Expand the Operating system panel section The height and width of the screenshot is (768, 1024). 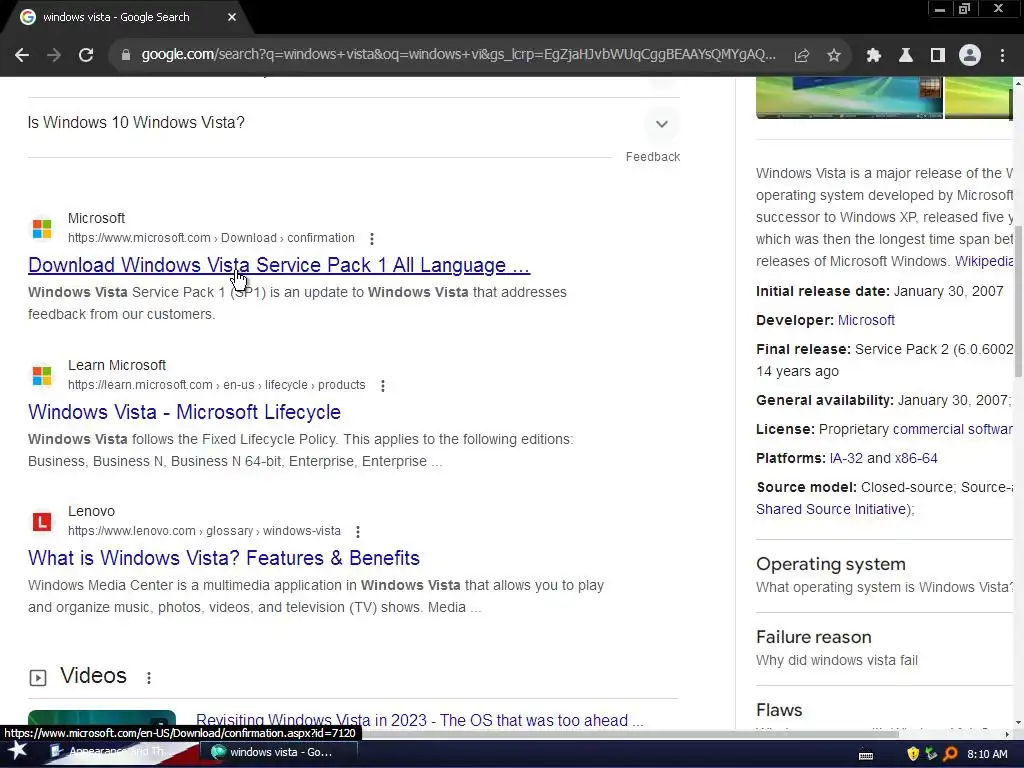[x=884, y=575]
